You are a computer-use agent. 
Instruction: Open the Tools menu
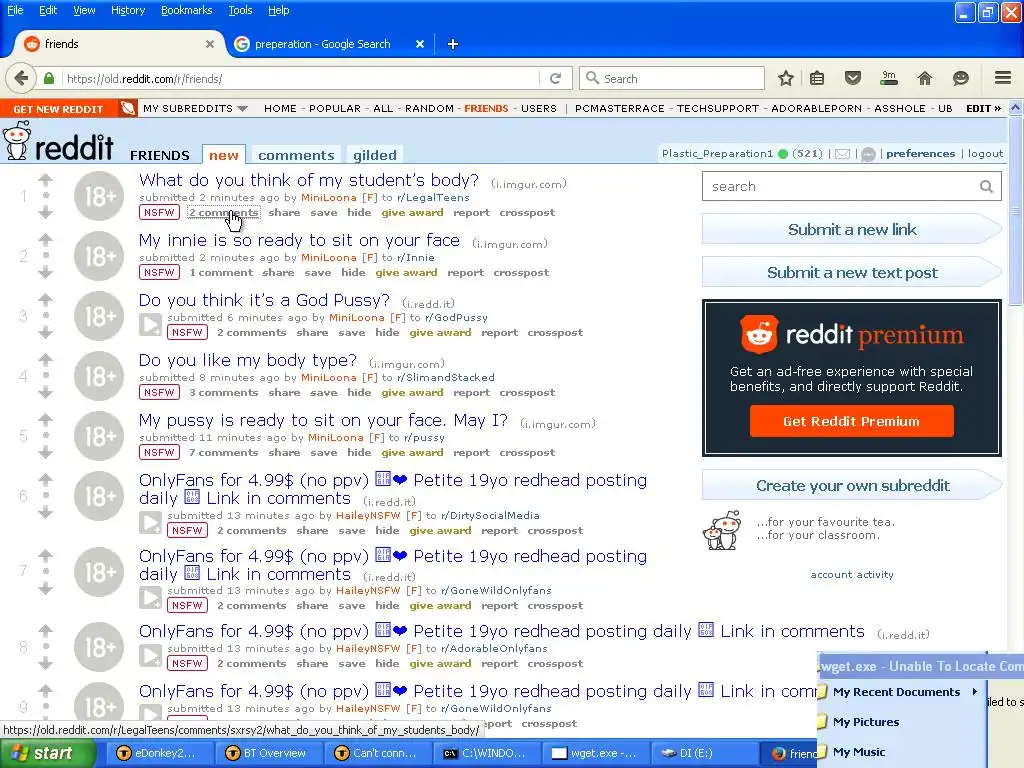pyautogui.click(x=240, y=10)
